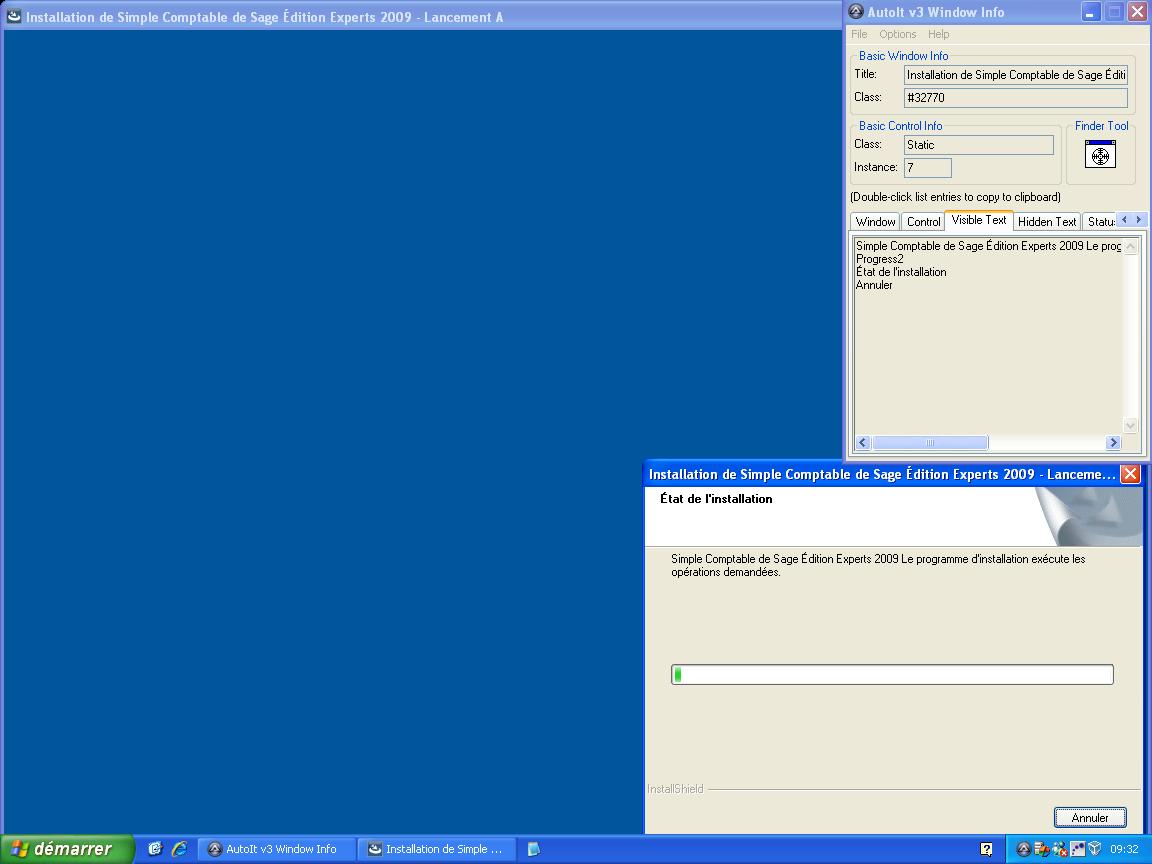
Task: Click the left arrow of the horizontal scrollbar
Action: [x=863, y=442]
